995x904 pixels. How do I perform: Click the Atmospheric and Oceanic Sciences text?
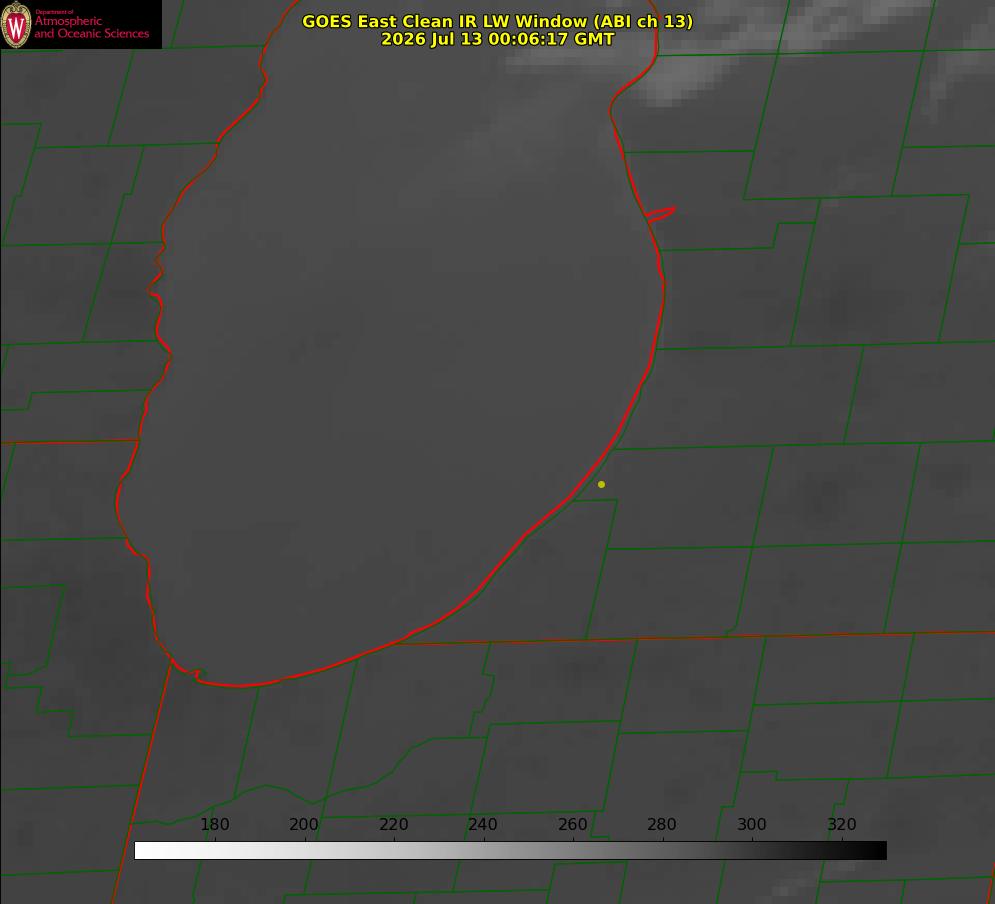(91, 27)
